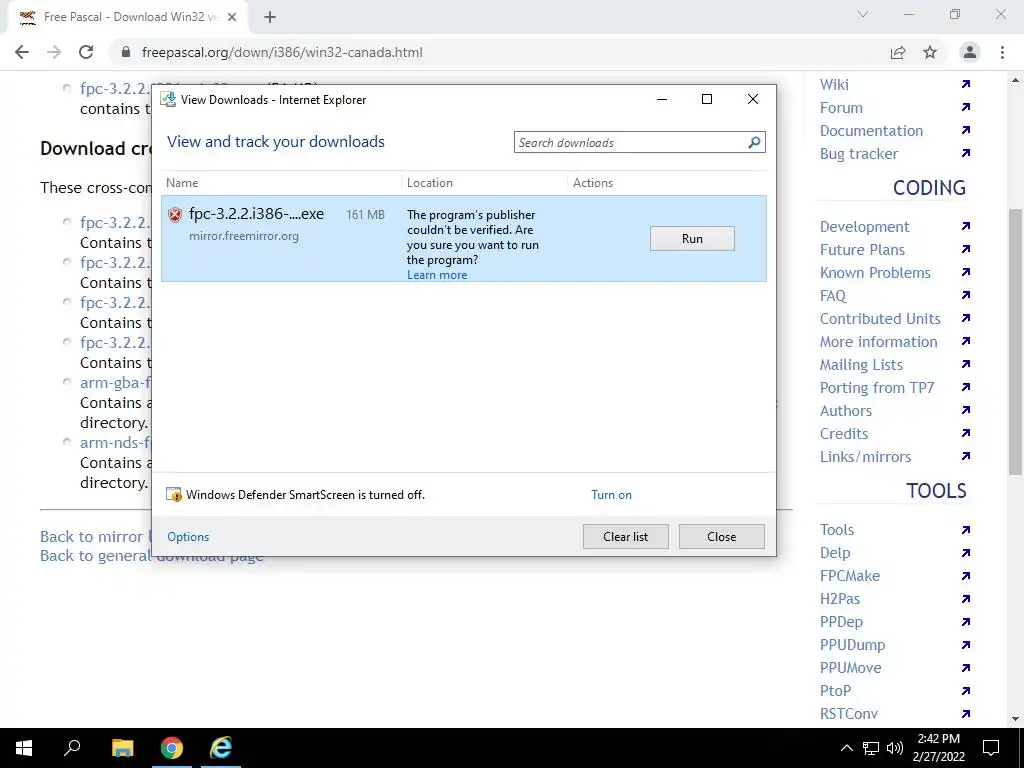The width and height of the screenshot is (1024, 768).
Task: Bookmark this page with star icon
Action: point(930,52)
